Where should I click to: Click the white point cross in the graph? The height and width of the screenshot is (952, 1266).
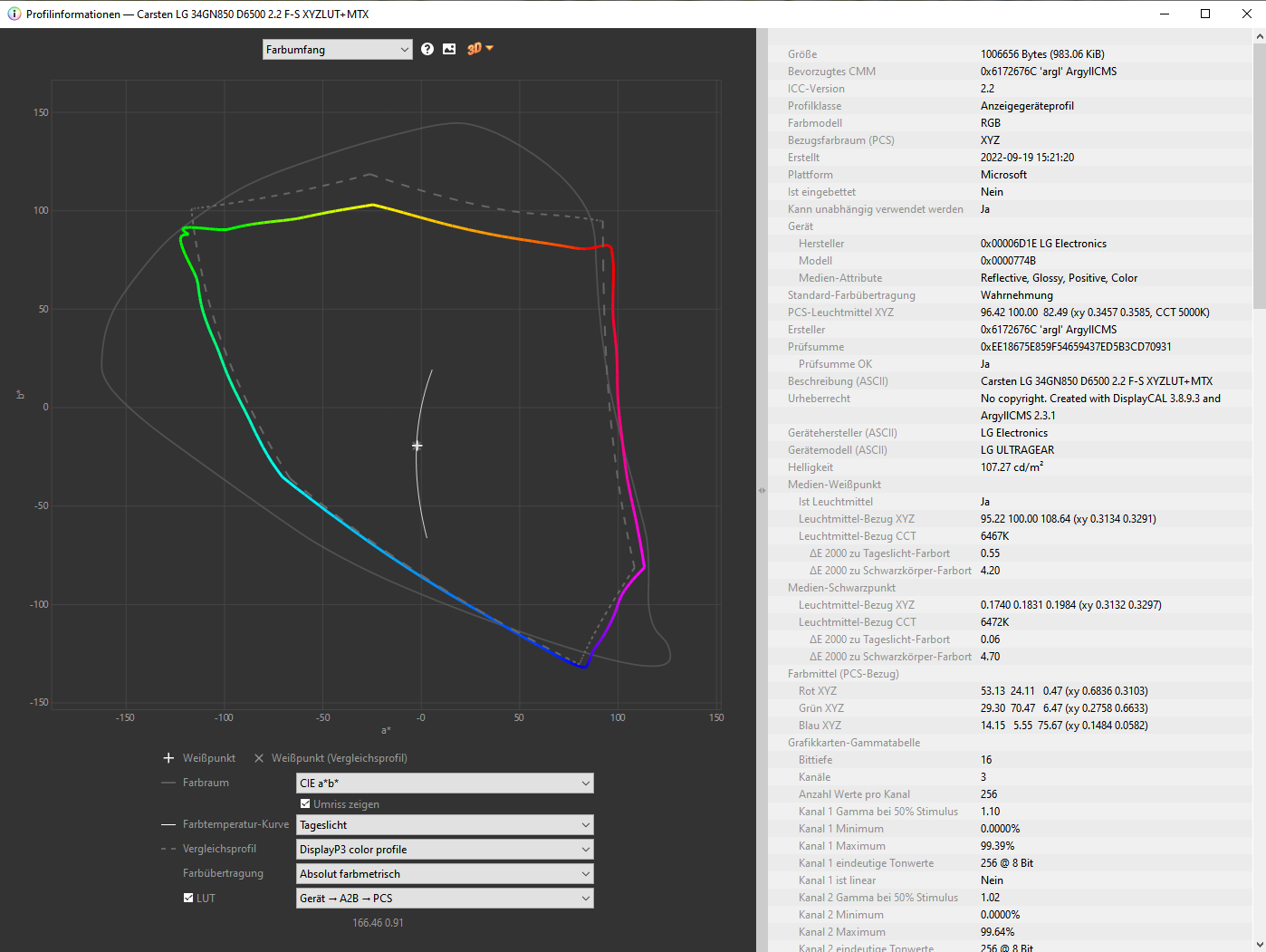pyautogui.click(x=417, y=446)
